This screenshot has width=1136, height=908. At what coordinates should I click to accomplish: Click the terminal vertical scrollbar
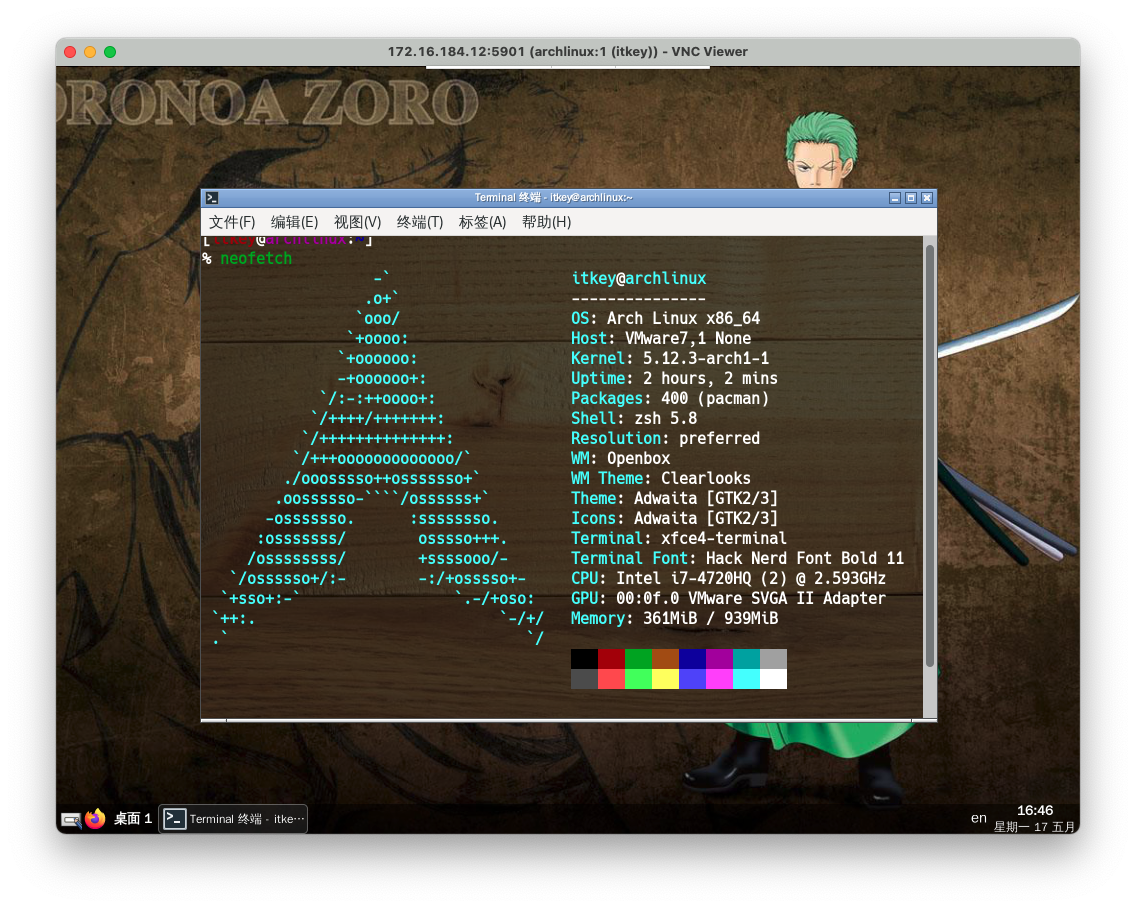tap(930, 457)
